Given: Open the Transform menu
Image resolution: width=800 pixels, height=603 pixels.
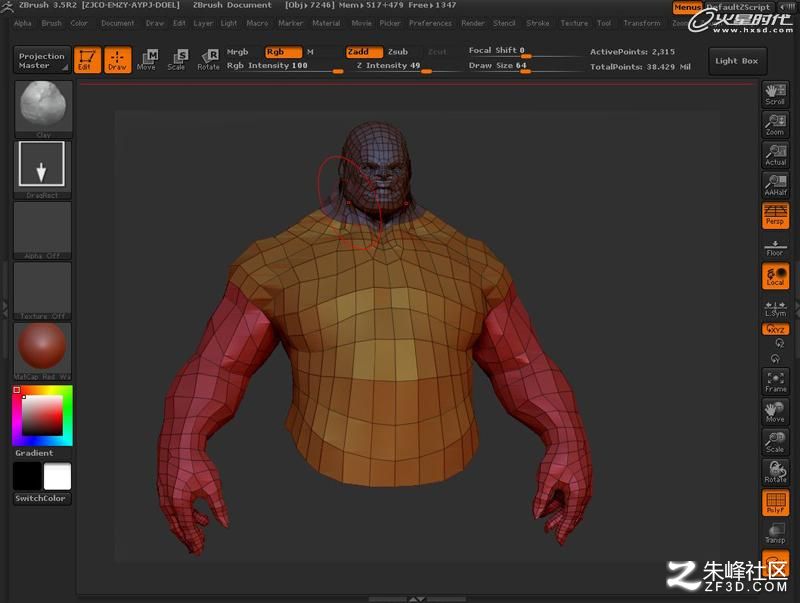Looking at the screenshot, I should point(642,23).
